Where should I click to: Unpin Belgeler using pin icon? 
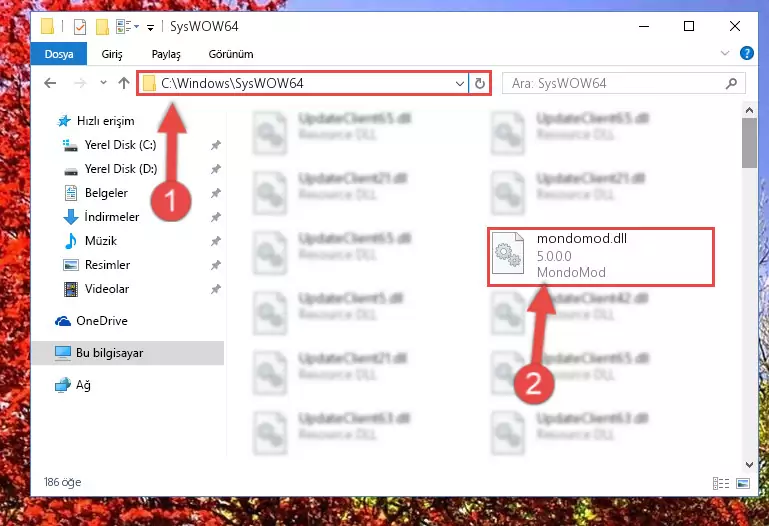(215, 193)
